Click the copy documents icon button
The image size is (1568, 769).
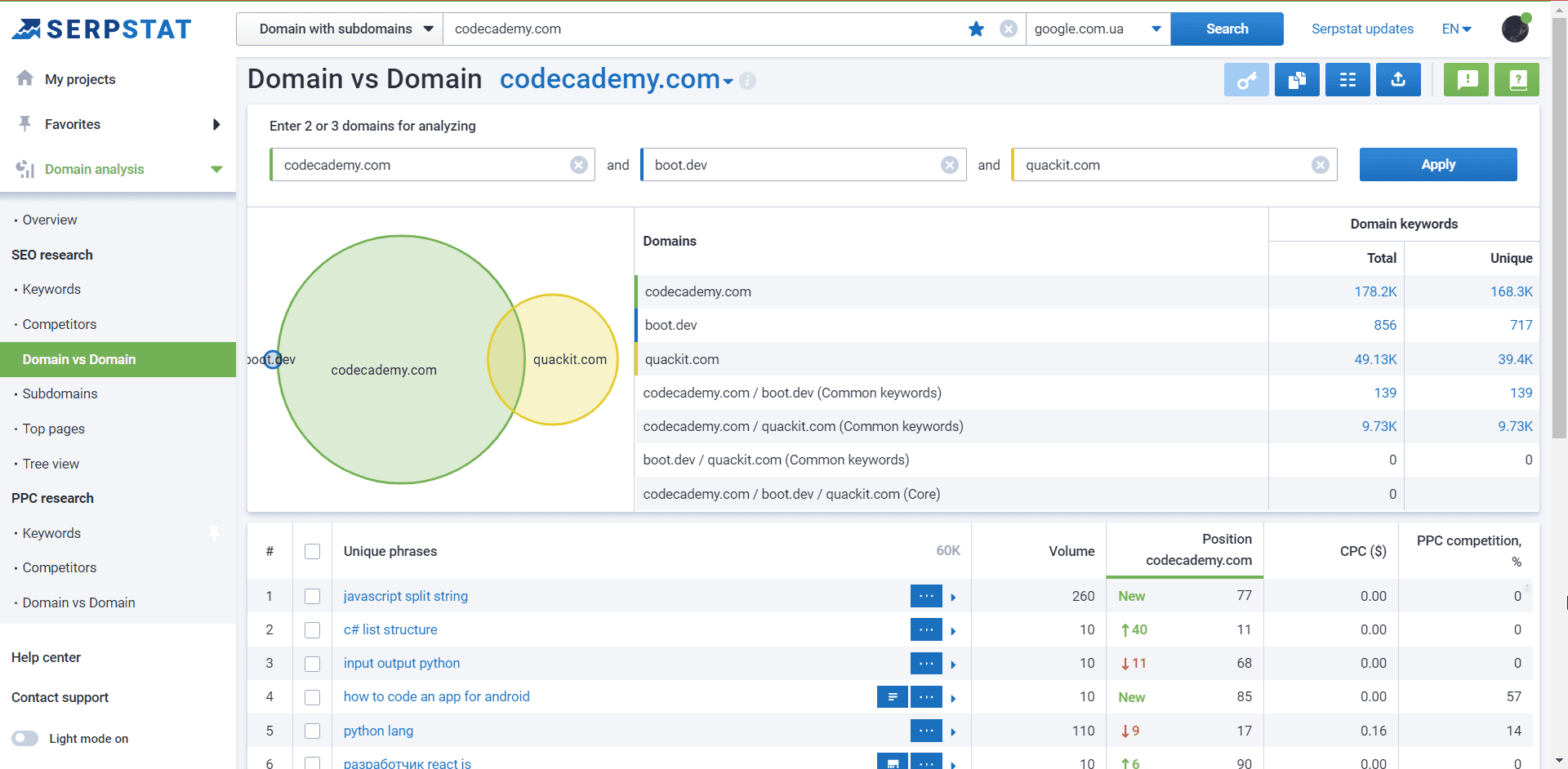[x=1297, y=80]
